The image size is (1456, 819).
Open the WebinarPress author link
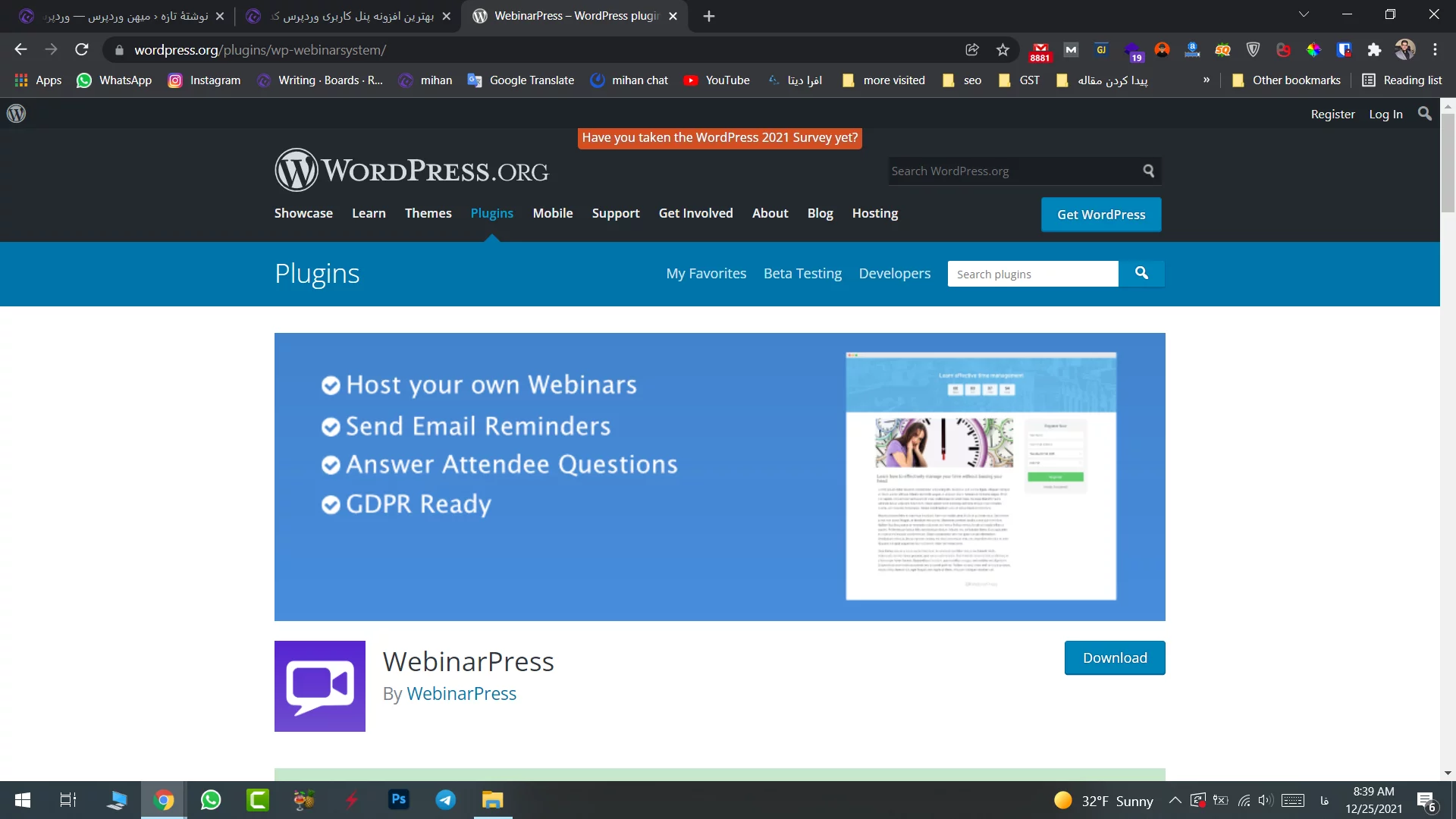tap(461, 693)
